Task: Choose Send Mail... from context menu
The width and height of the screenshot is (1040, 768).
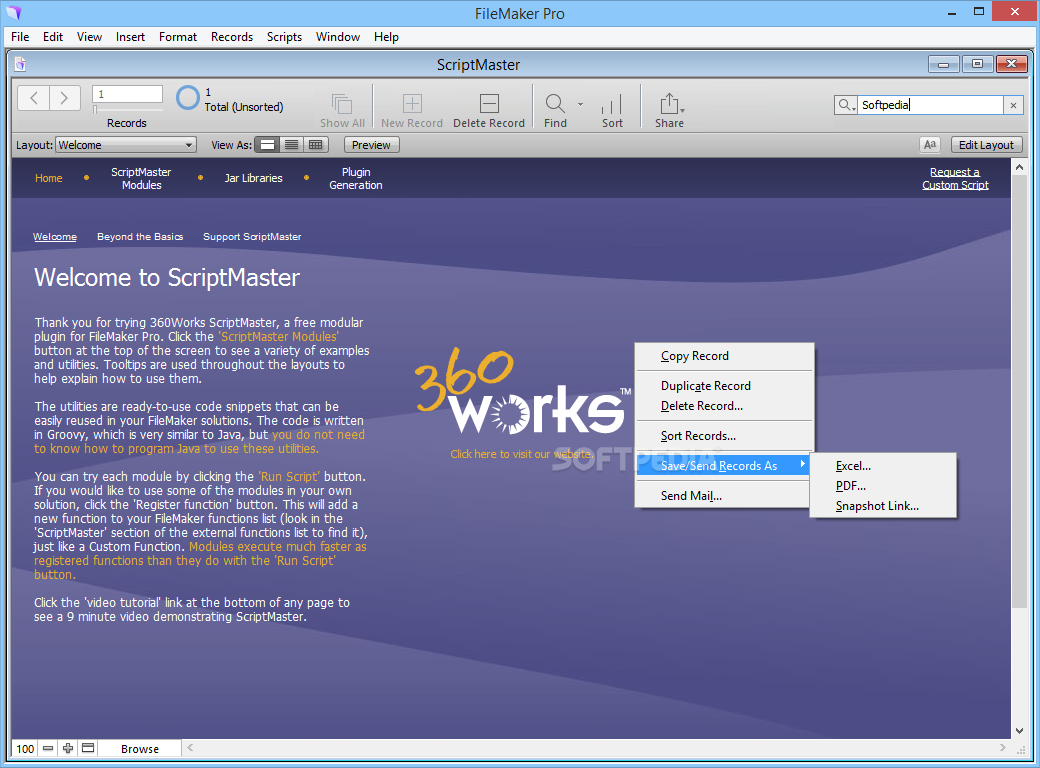Action: click(724, 495)
